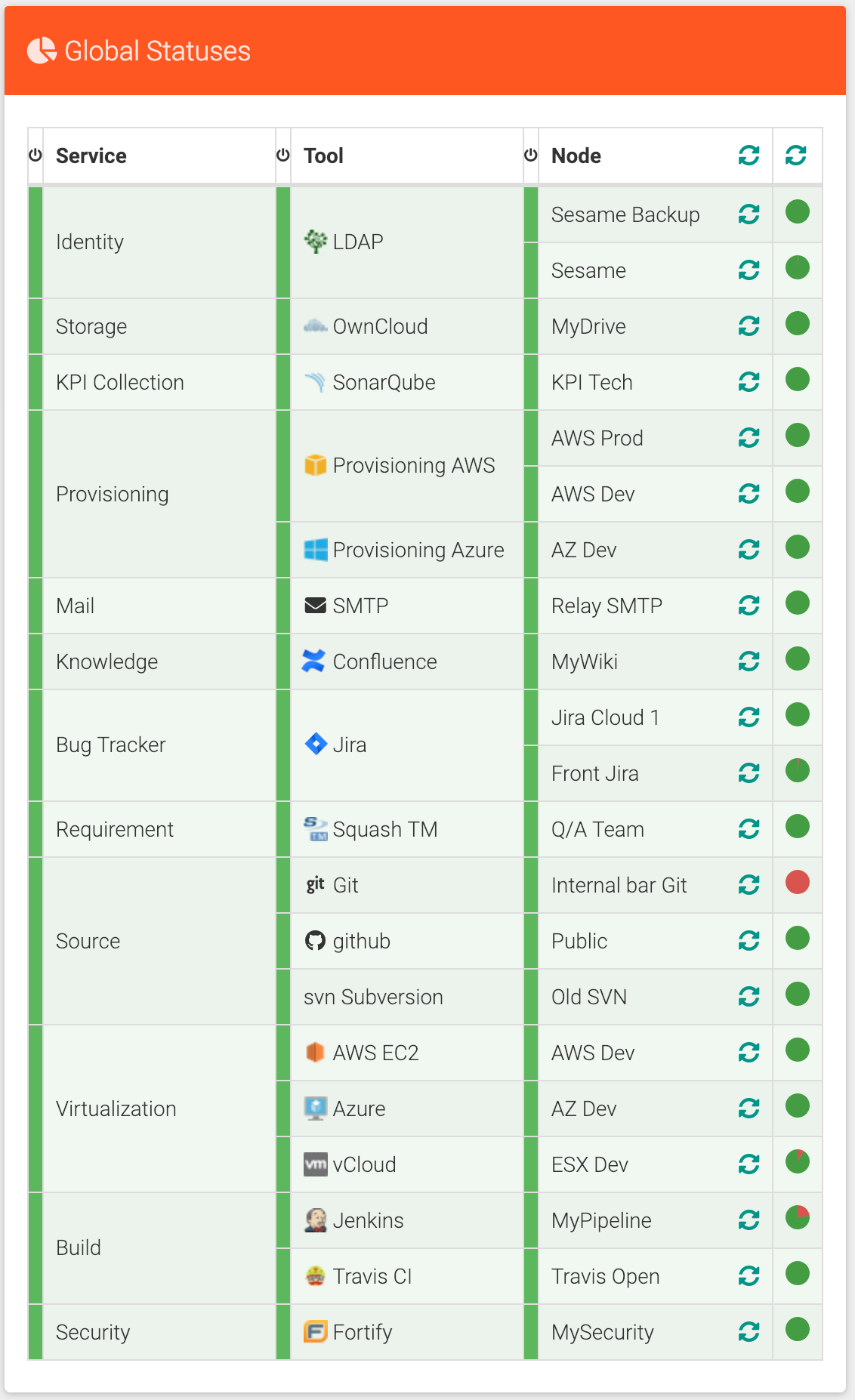Click the red status dot for Internal bar Git

(x=798, y=882)
